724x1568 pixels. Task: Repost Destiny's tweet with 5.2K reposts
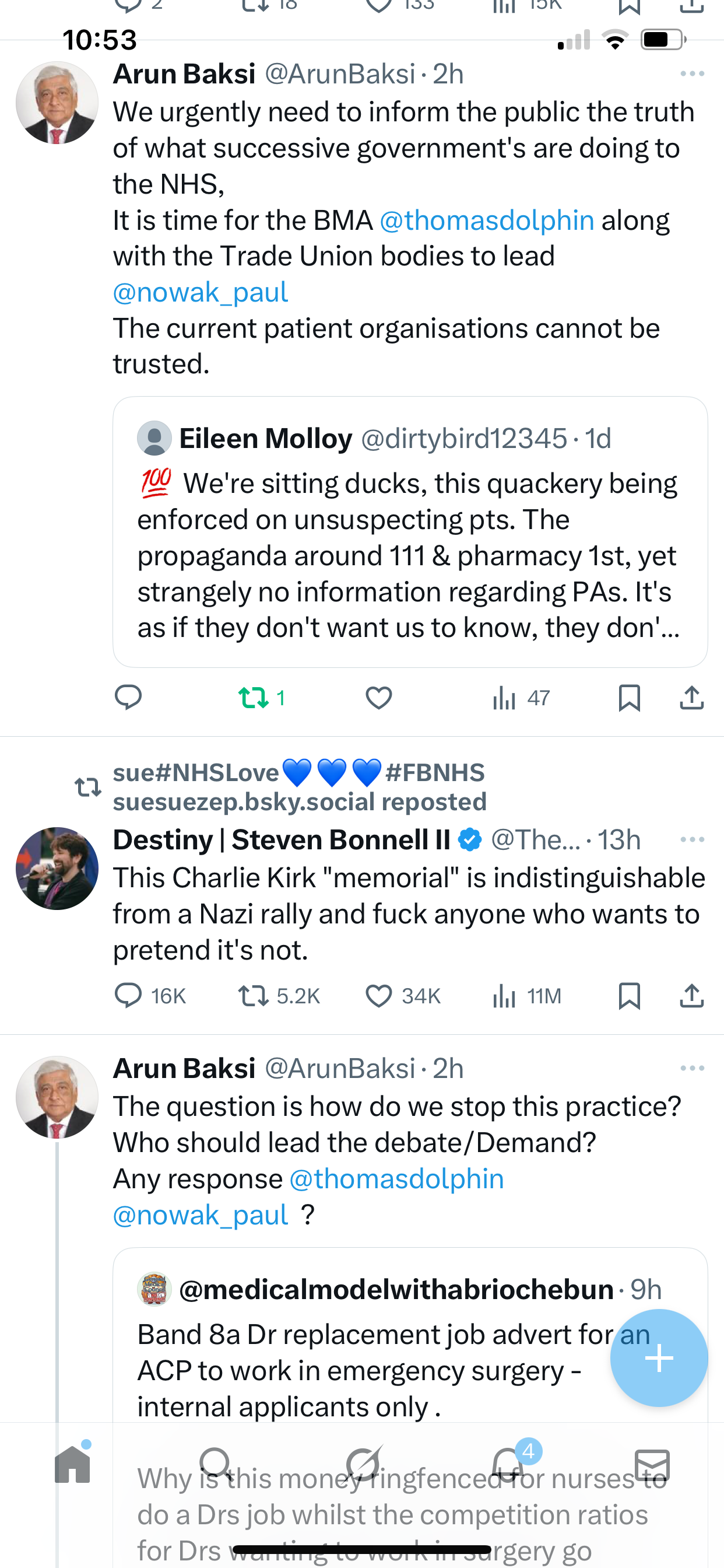[254, 996]
